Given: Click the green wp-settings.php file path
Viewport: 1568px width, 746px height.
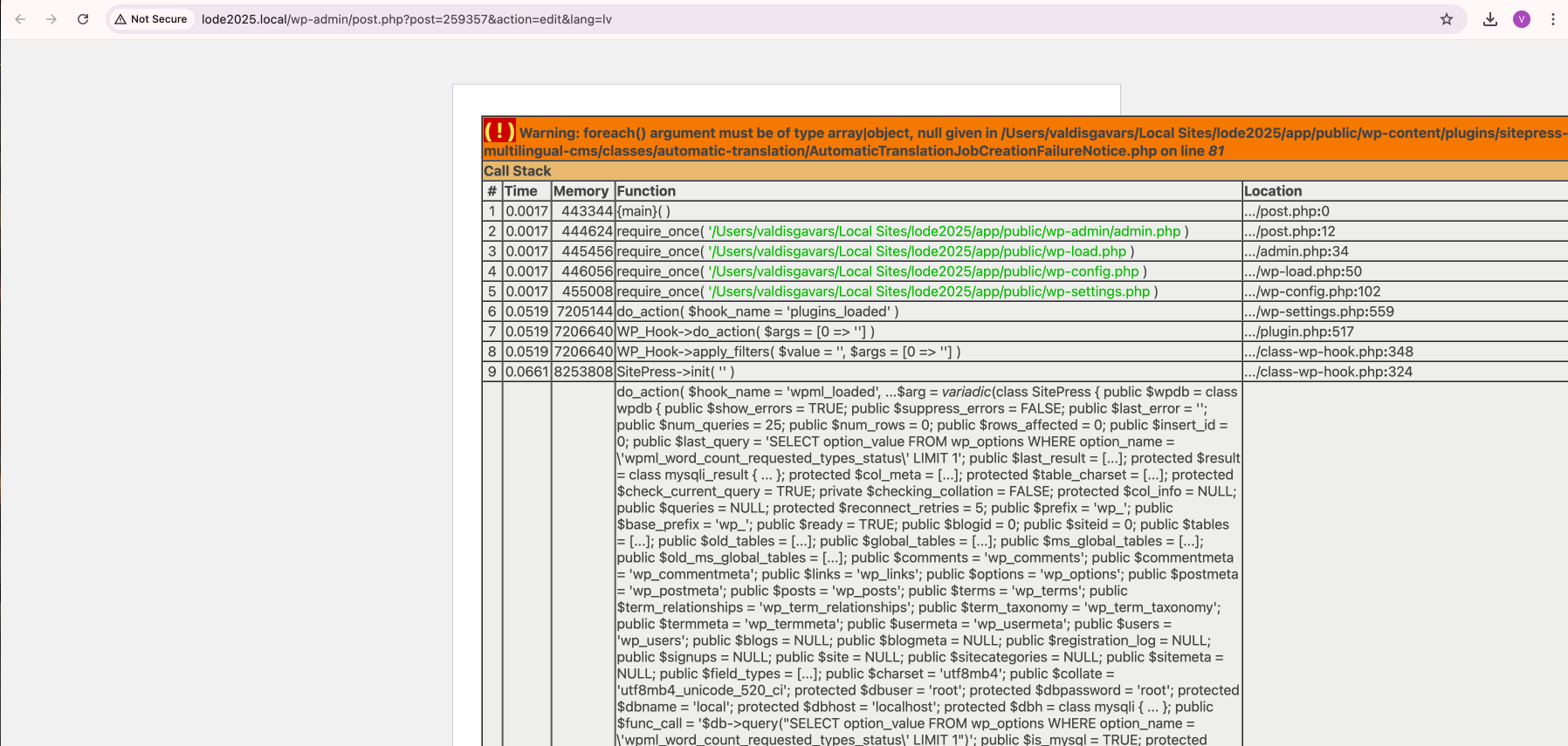Looking at the screenshot, I should [929, 291].
